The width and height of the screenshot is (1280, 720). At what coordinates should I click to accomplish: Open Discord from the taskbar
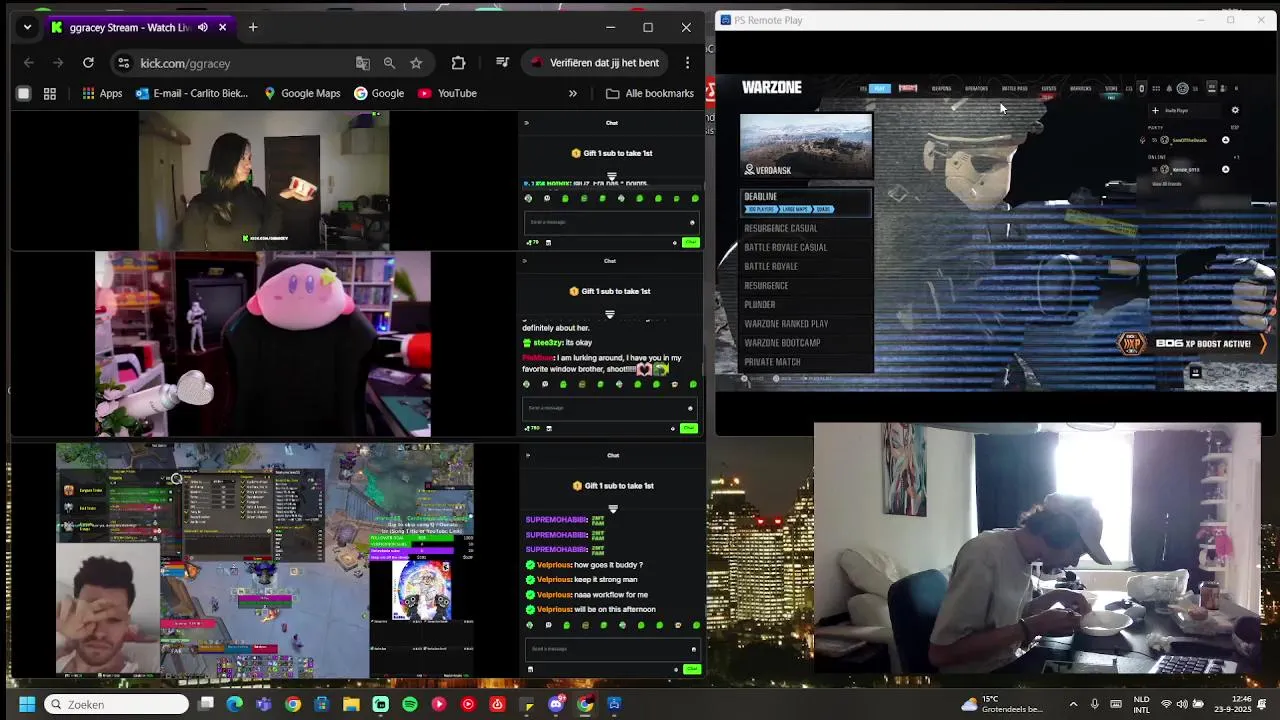556,704
